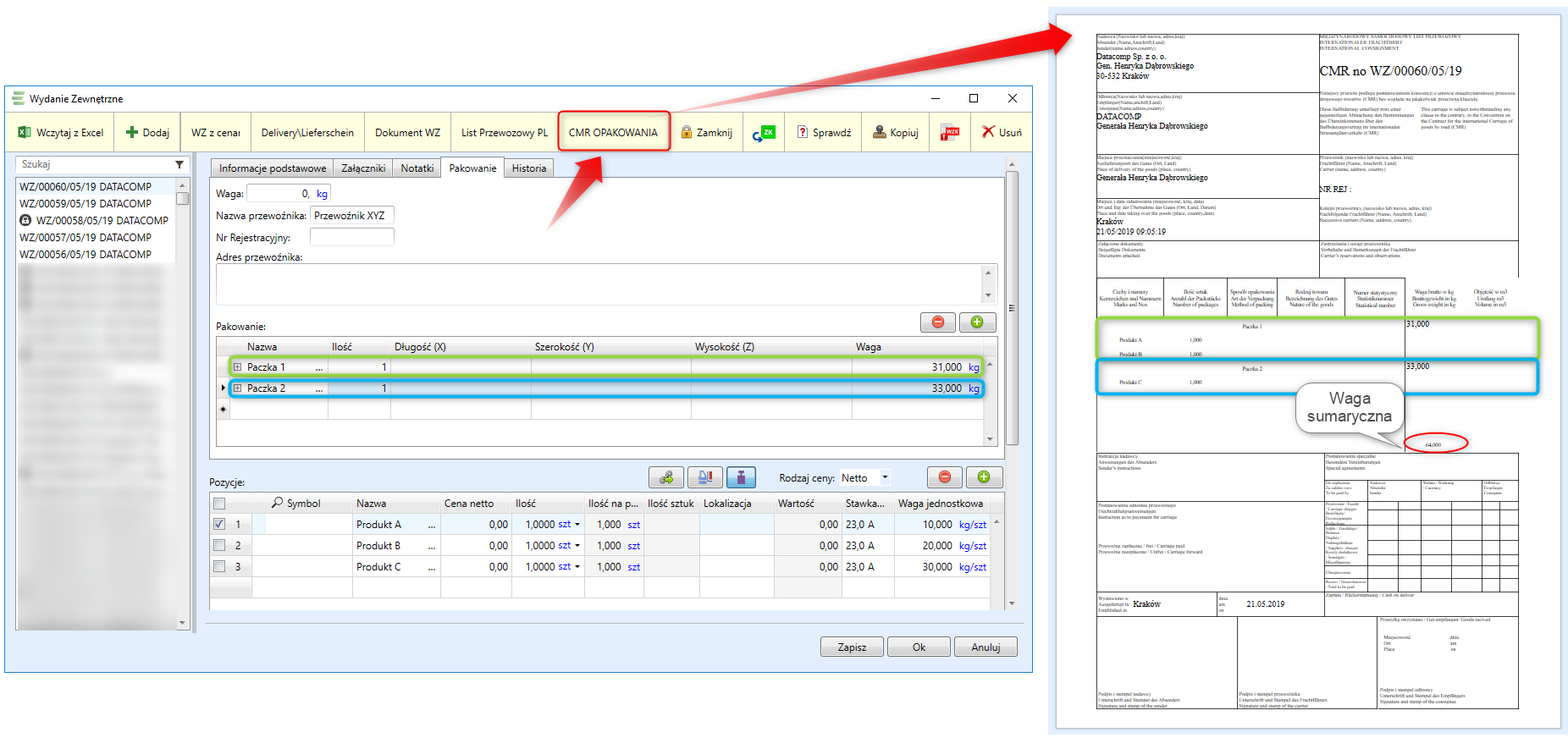Add a position with the Pozycje green plus
The height and width of the screenshot is (738, 1568).
[984, 477]
